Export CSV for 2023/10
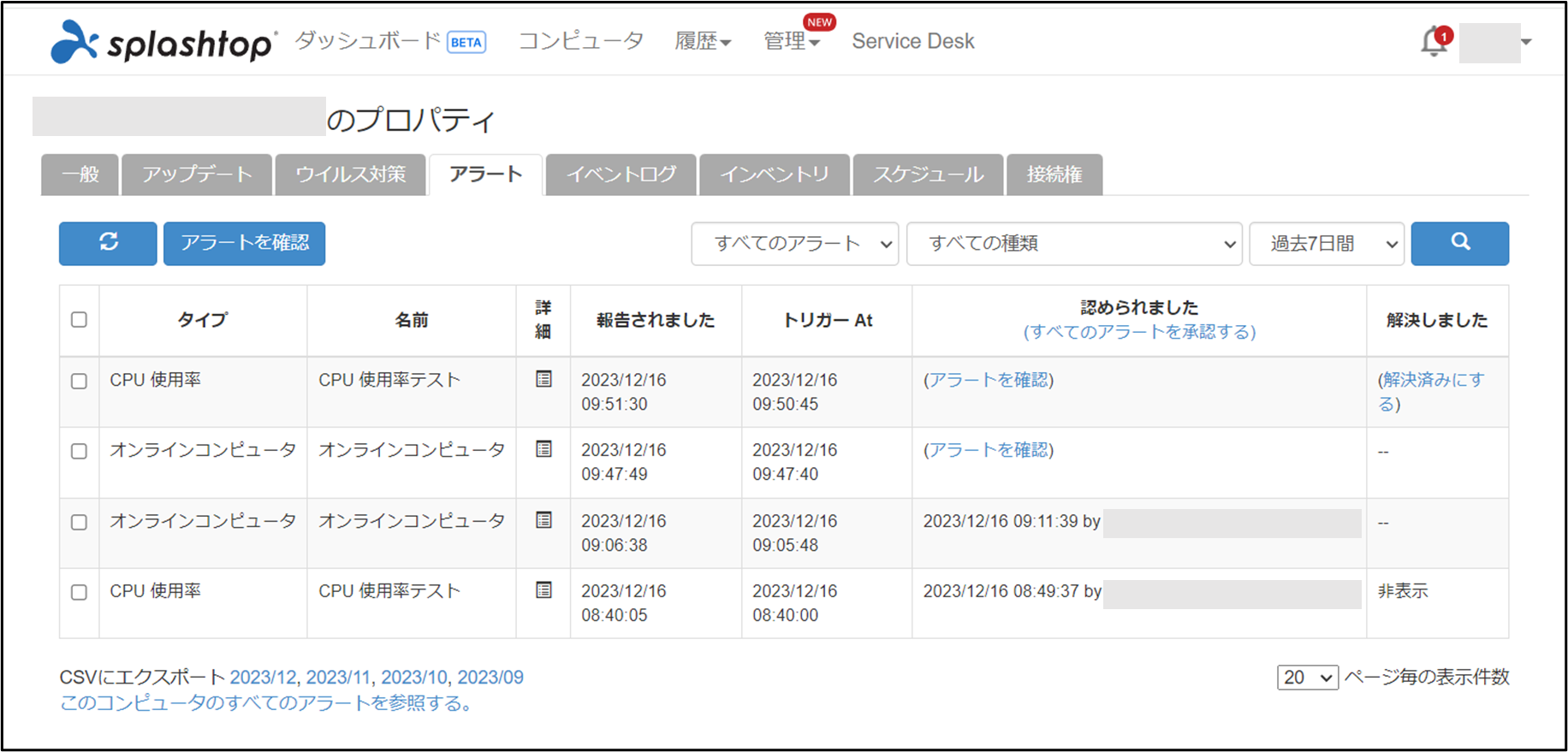1568x752 pixels. (414, 678)
